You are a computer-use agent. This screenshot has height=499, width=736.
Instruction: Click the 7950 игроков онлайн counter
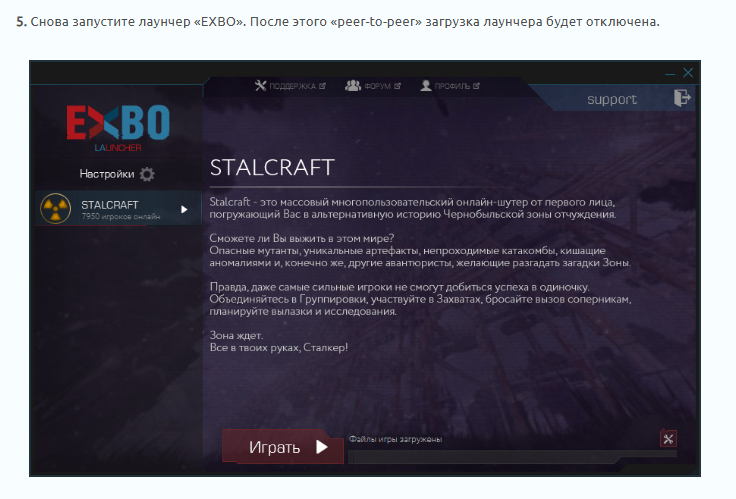[121, 216]
